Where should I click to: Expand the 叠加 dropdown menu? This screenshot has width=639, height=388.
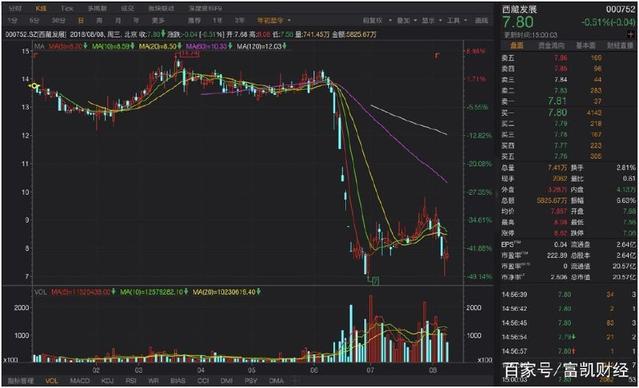tap(407, 20)
